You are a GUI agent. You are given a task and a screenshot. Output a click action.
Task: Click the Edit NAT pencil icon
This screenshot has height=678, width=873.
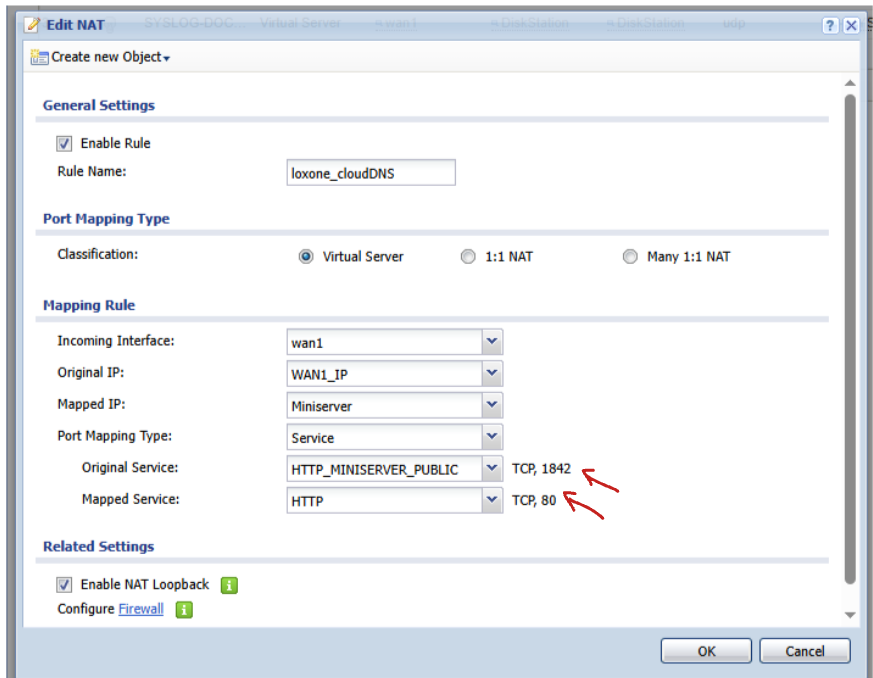point(33,24)
